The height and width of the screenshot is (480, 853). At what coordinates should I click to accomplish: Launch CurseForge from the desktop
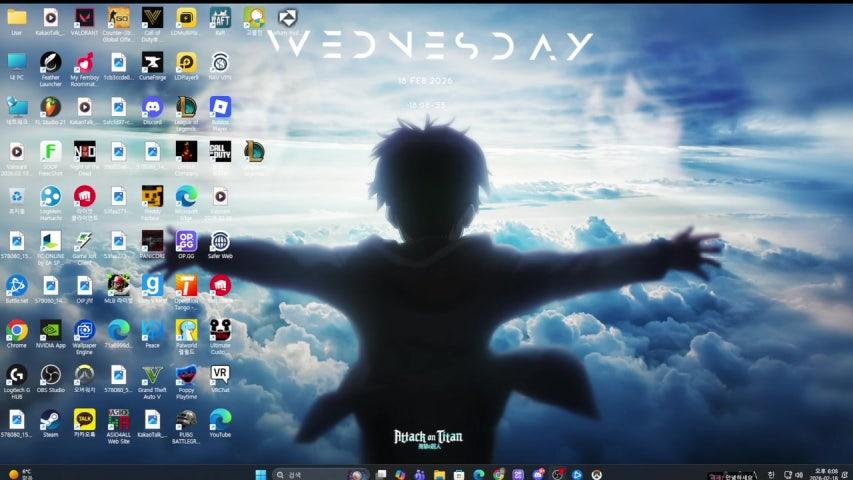[x=152, y=66]
